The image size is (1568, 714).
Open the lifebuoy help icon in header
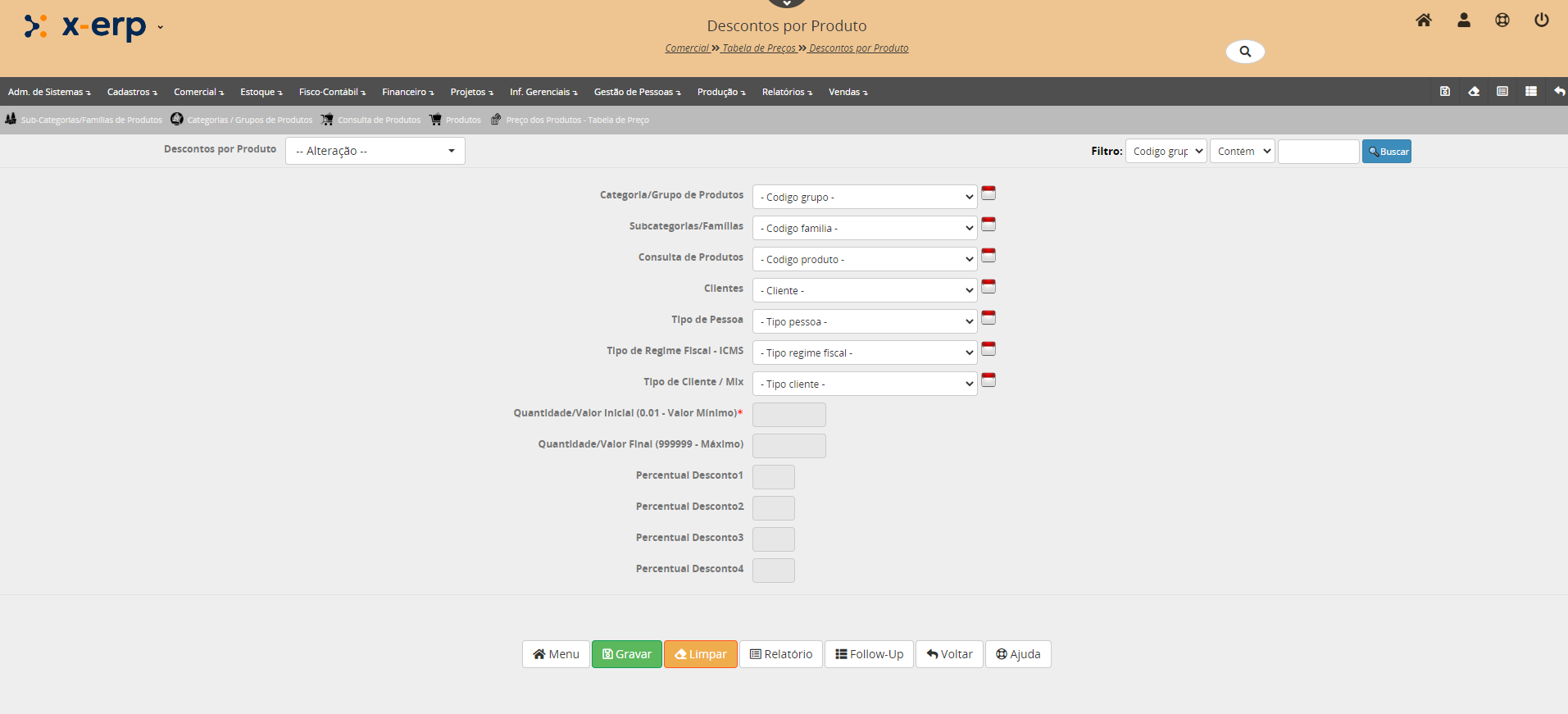1502,20
